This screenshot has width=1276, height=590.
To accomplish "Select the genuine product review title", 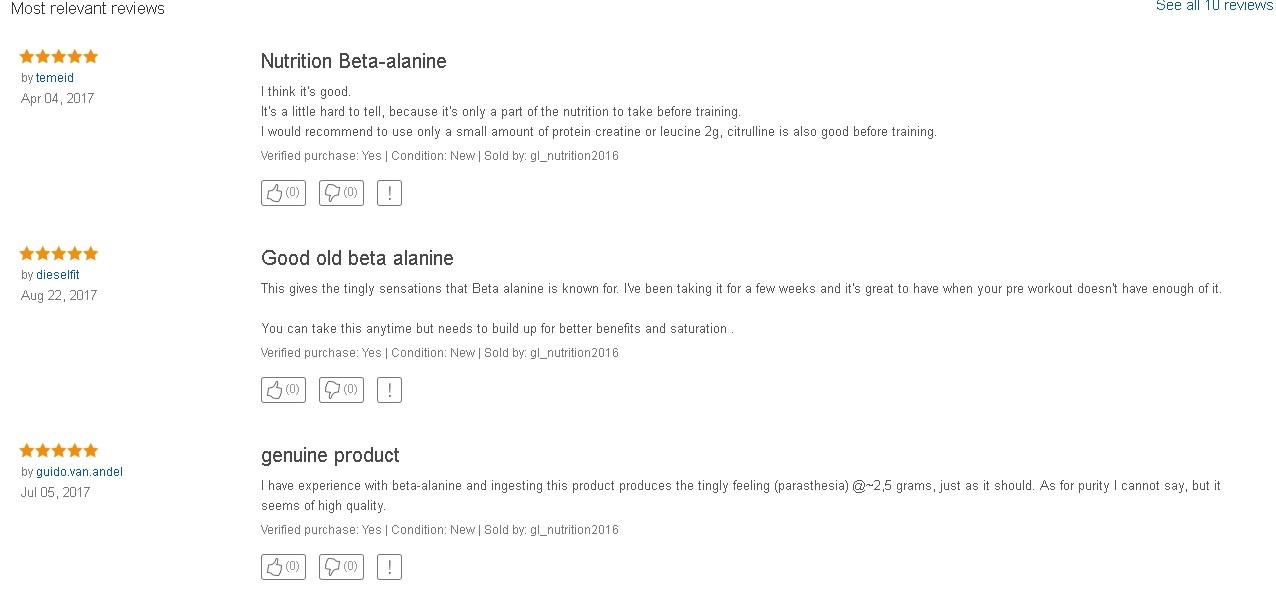I will point(330,456).
